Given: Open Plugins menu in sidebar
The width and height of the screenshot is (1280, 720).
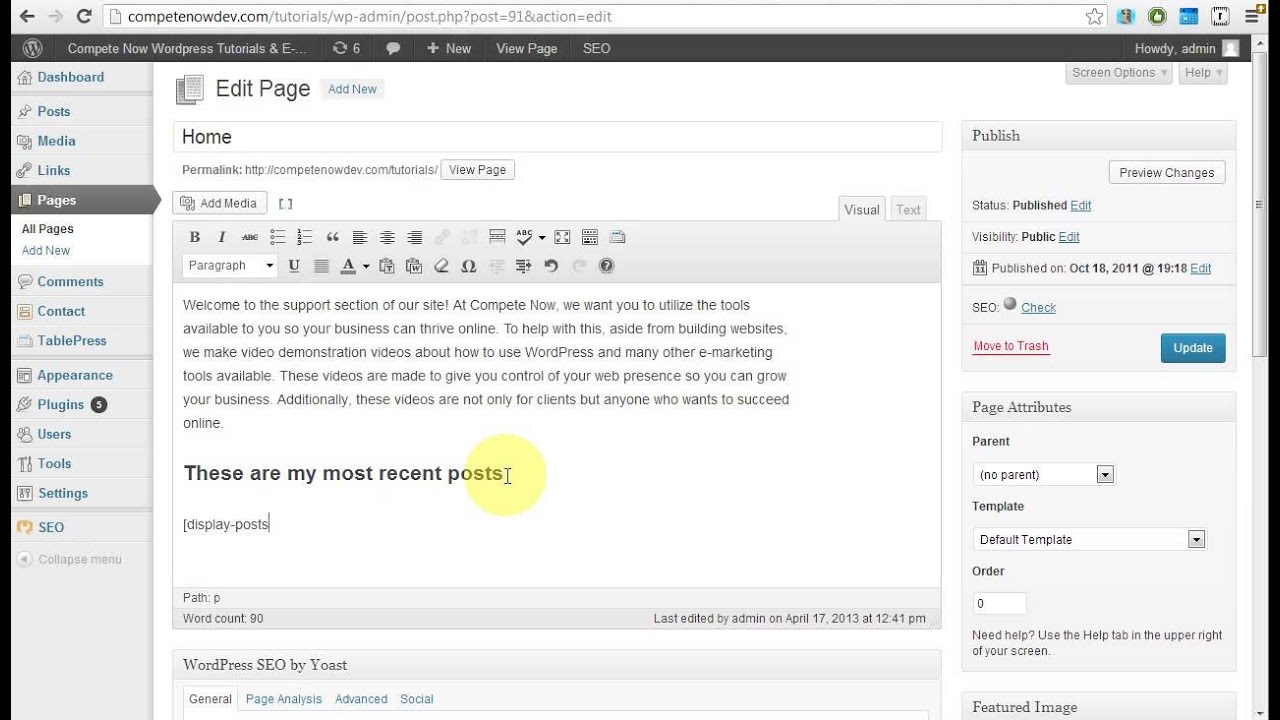Looking at the screenshot, I should [x=61, y=405].
